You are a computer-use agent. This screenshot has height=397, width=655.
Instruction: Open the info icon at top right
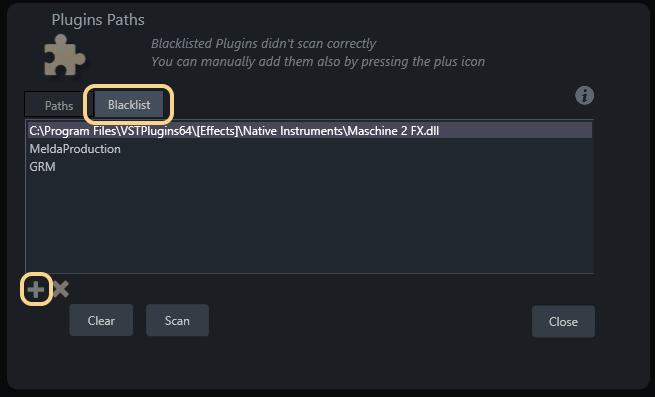[x=584, y=96]
